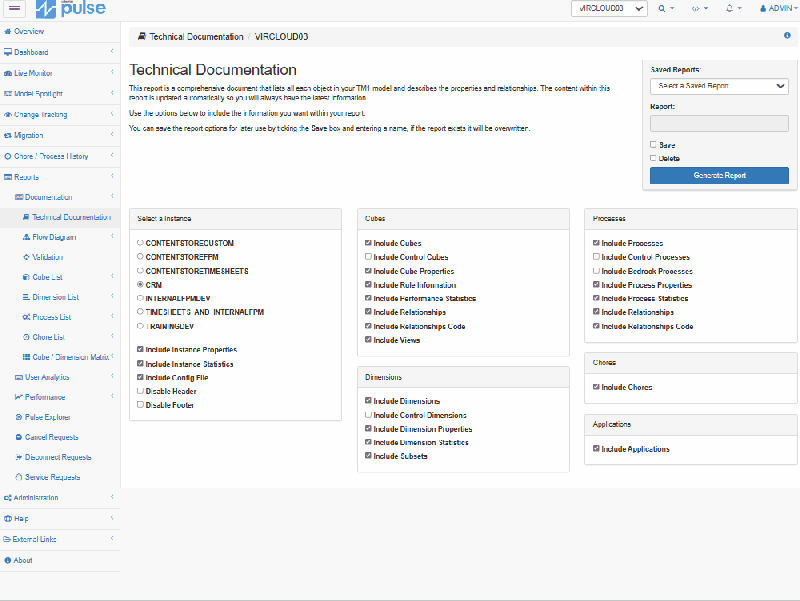
Task: Click the Model Spotlight icon
Action: [8, 93]
